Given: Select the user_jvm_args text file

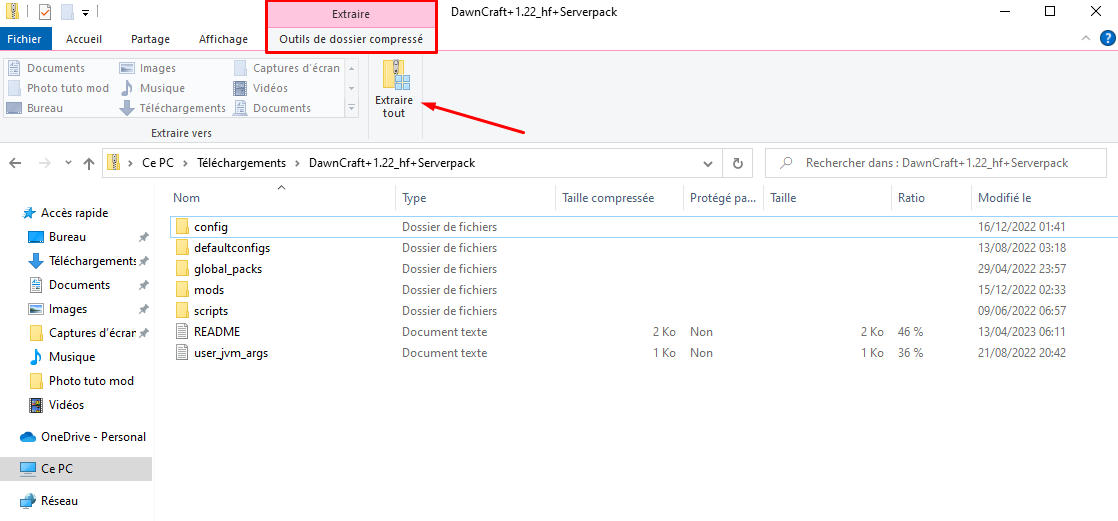Looking at the screenshot, I should 222,353.
